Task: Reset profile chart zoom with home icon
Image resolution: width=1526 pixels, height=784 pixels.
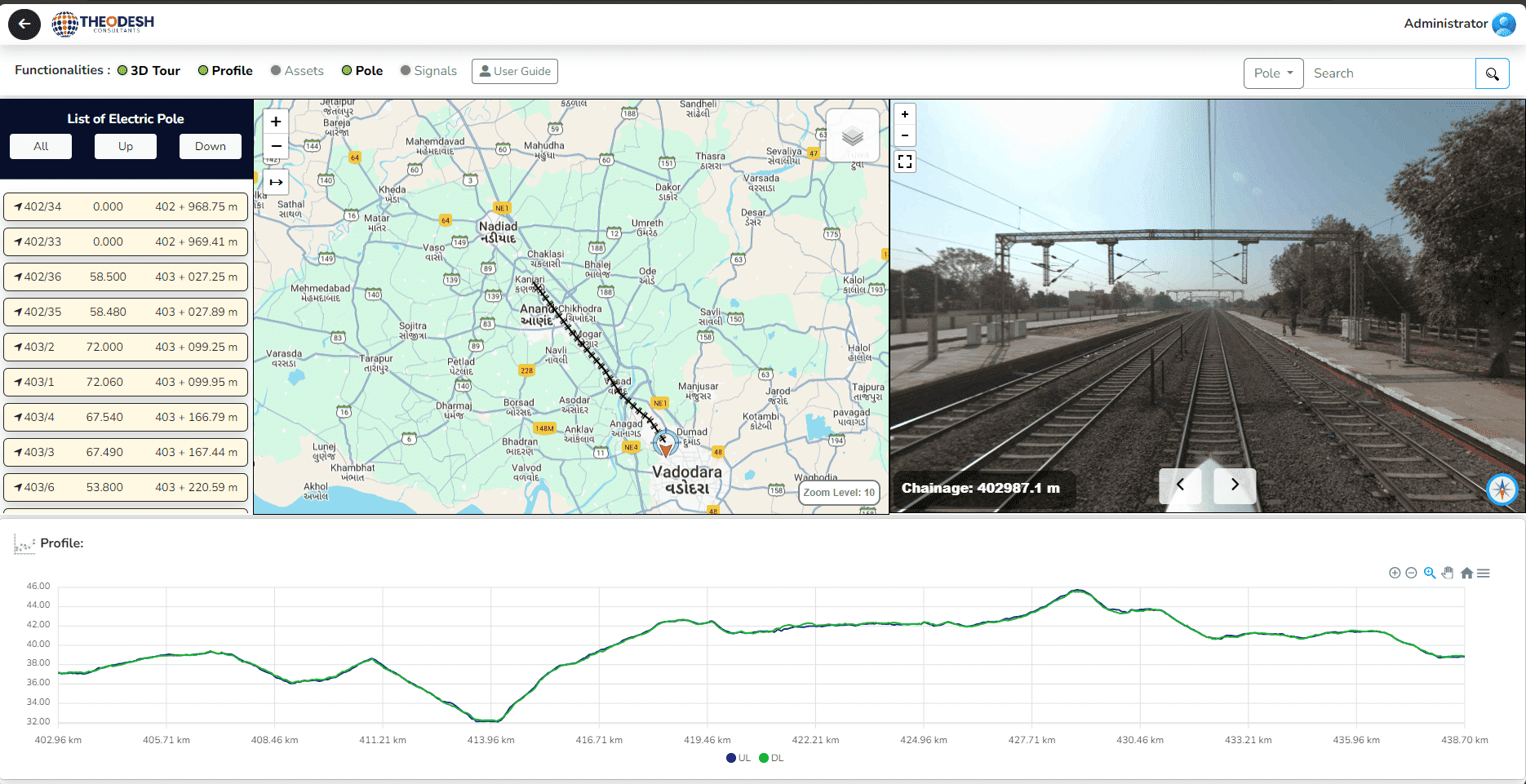Action: point(1466,573)
